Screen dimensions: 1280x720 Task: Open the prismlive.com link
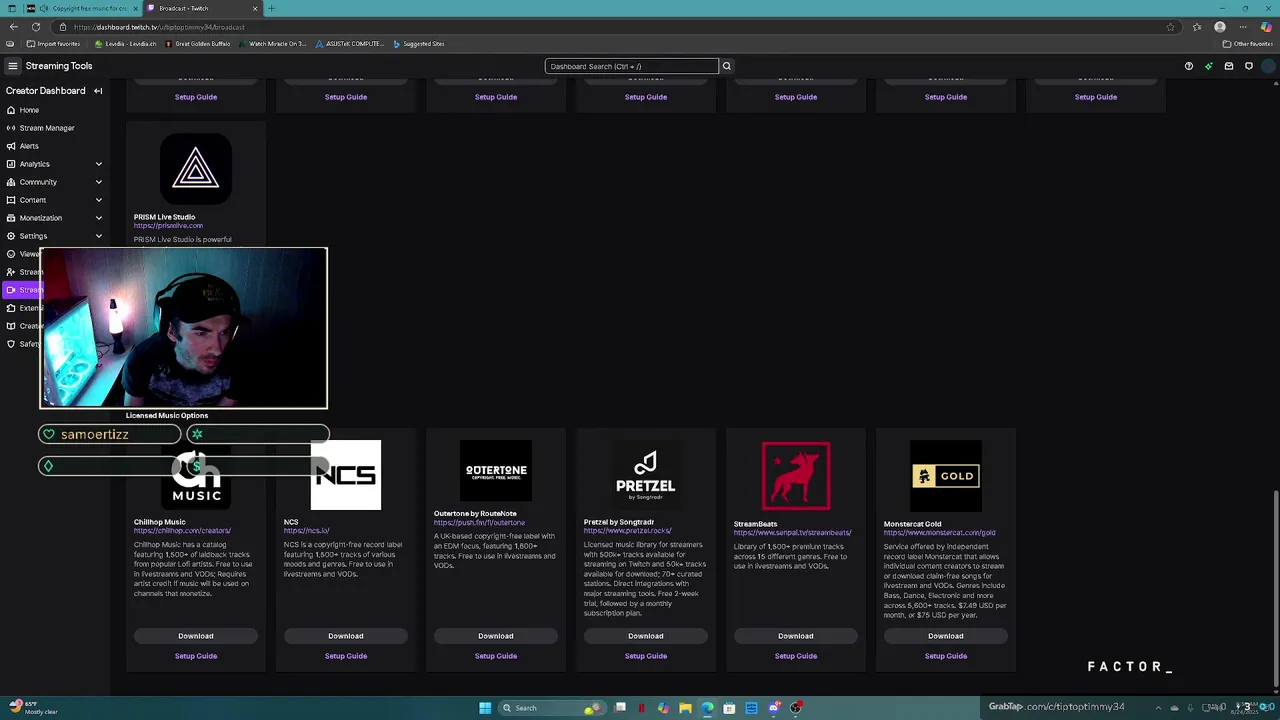(x=168, y=226)
